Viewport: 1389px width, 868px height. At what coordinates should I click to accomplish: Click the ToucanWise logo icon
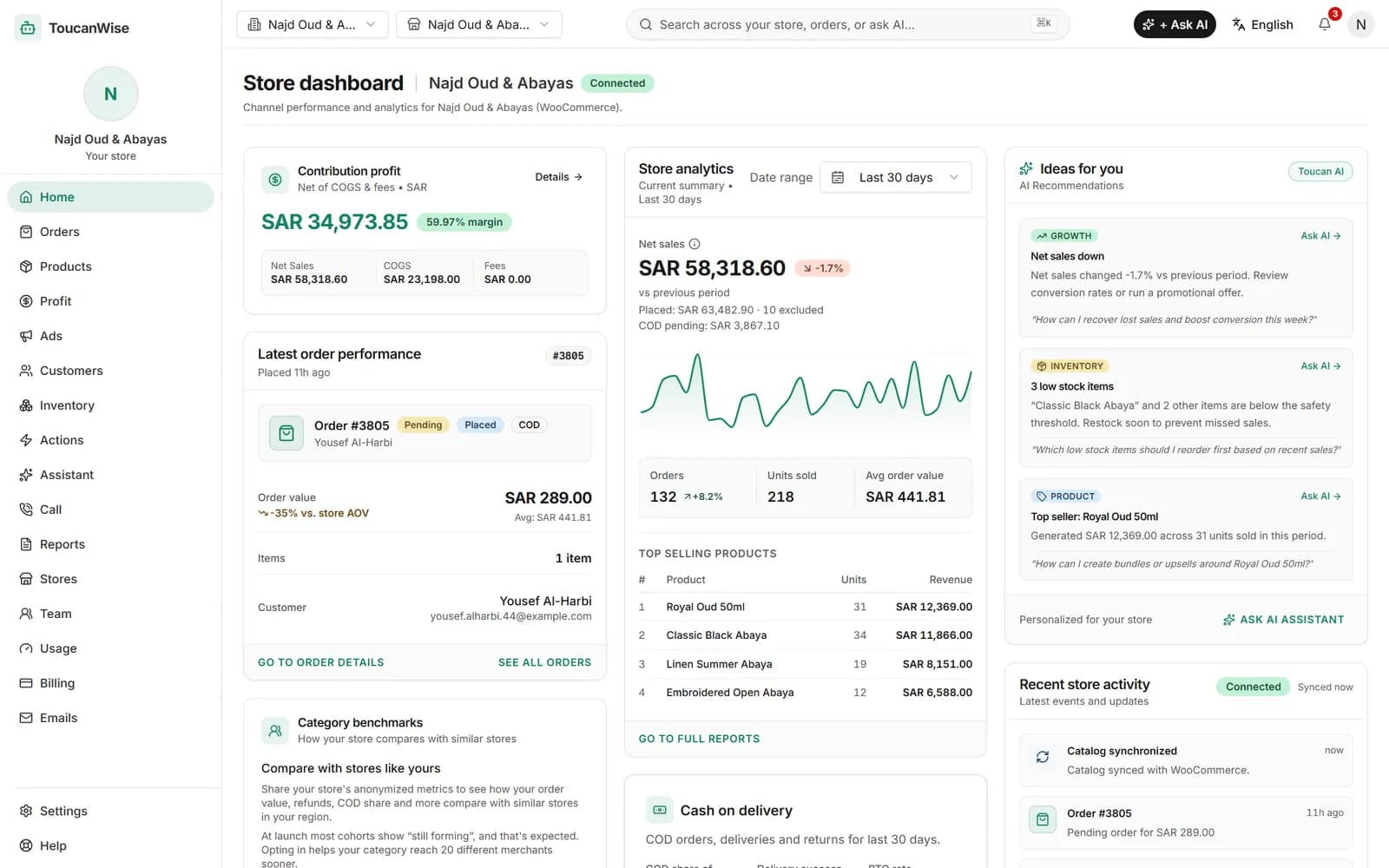coord(27,28)
